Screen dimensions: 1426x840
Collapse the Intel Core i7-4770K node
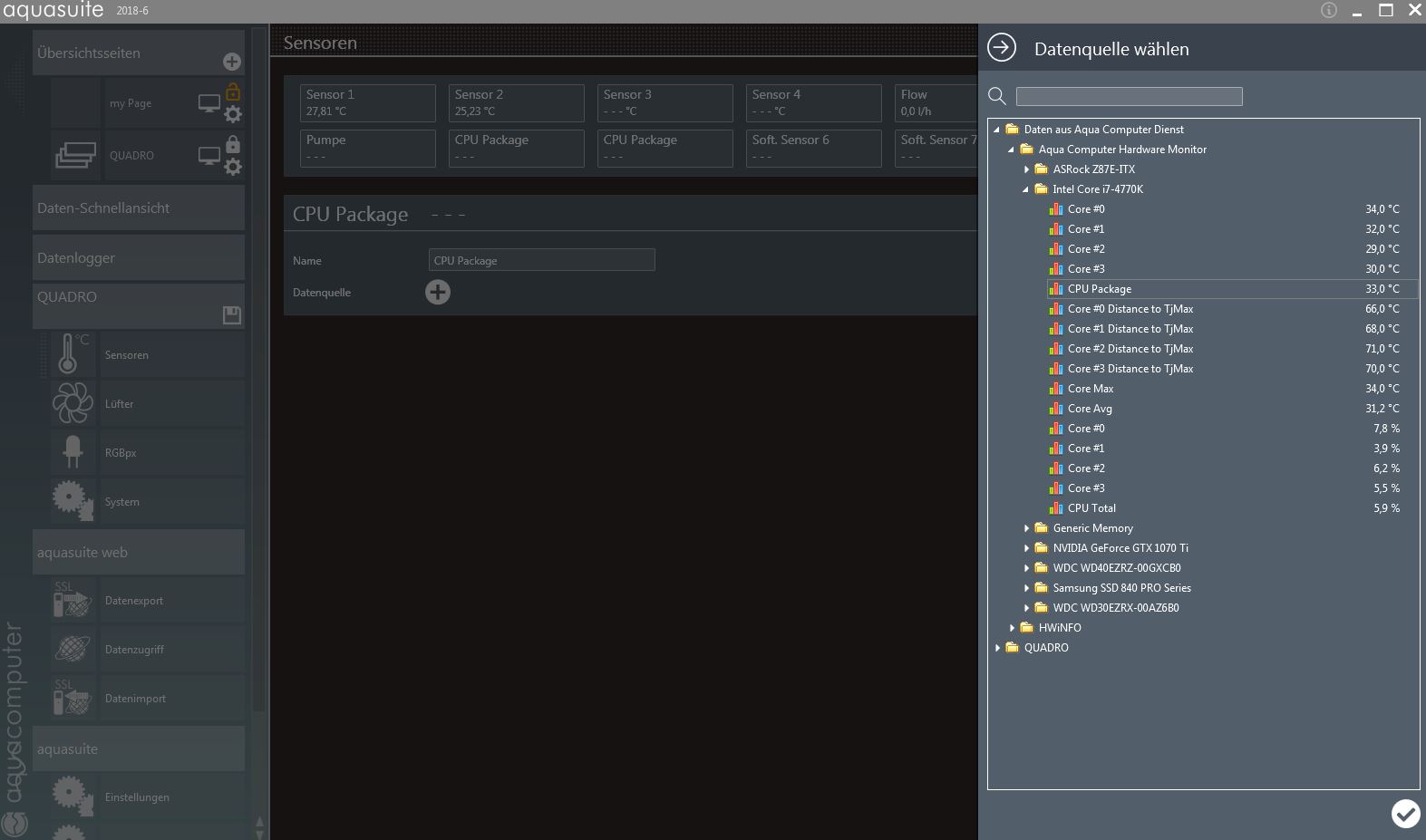[x=1027, y=189]
